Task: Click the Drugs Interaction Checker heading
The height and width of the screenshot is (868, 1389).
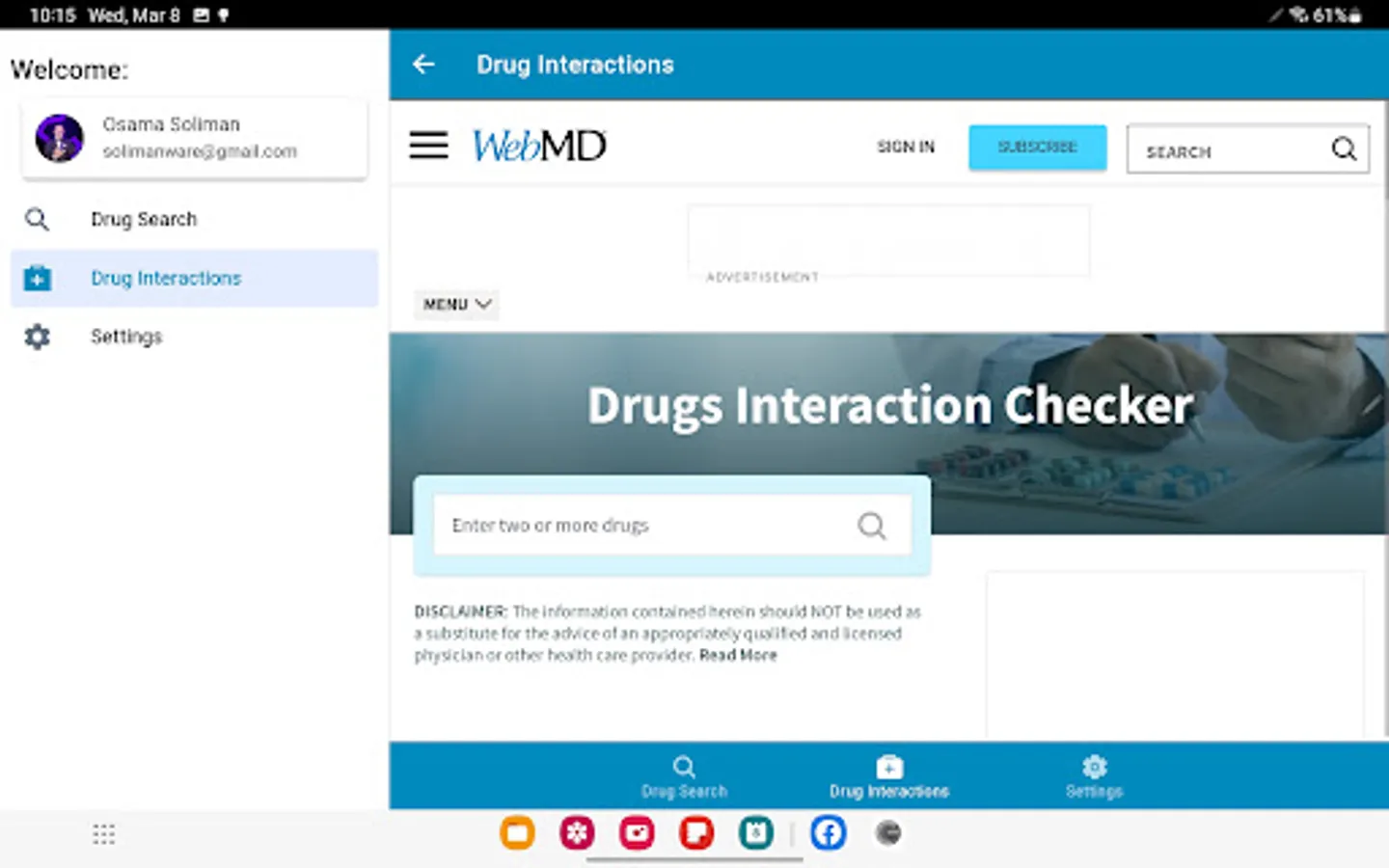Action: pyautogui.click(x=890, y=406)
